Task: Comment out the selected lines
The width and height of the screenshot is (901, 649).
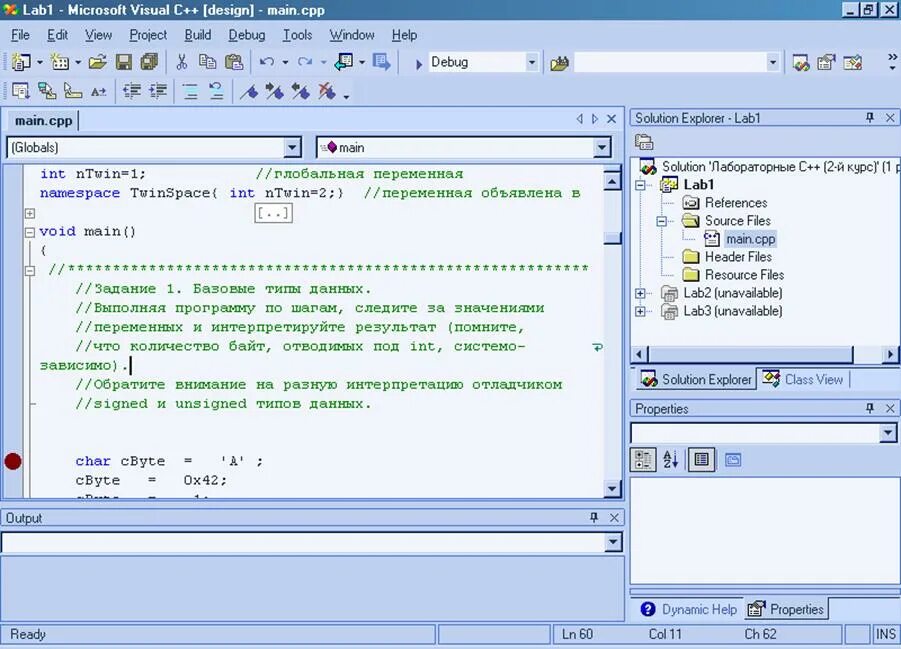Action: [190, 91]
